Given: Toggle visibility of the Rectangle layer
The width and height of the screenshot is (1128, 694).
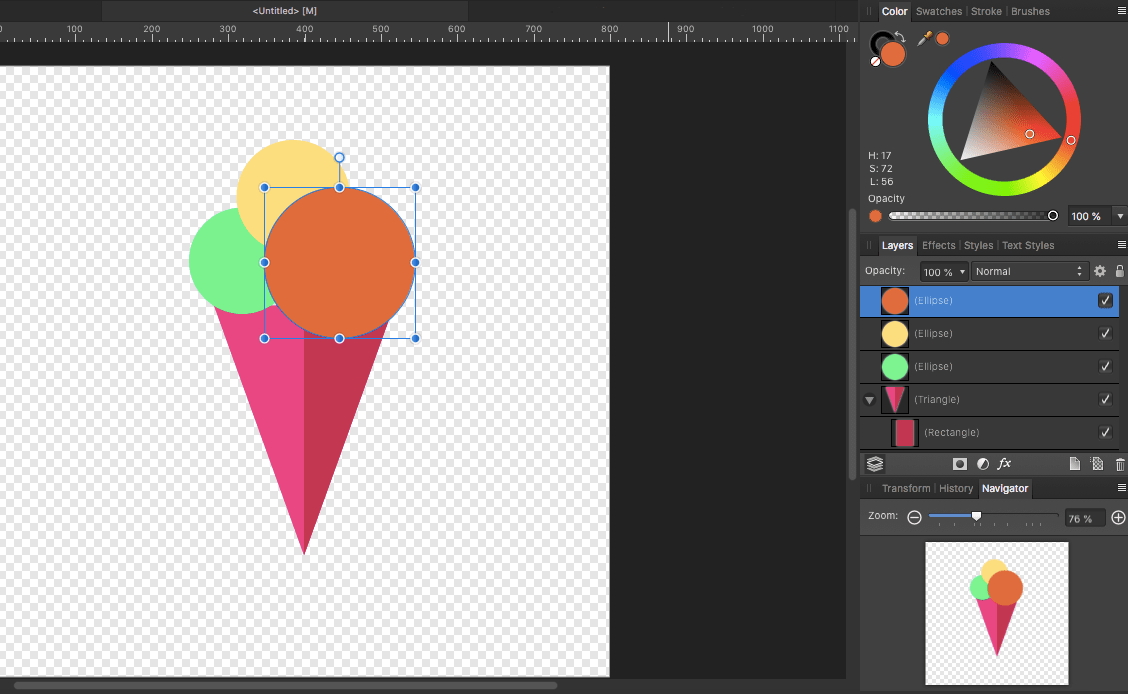Looking at the screenshot, I should (x=1105, y=432).
